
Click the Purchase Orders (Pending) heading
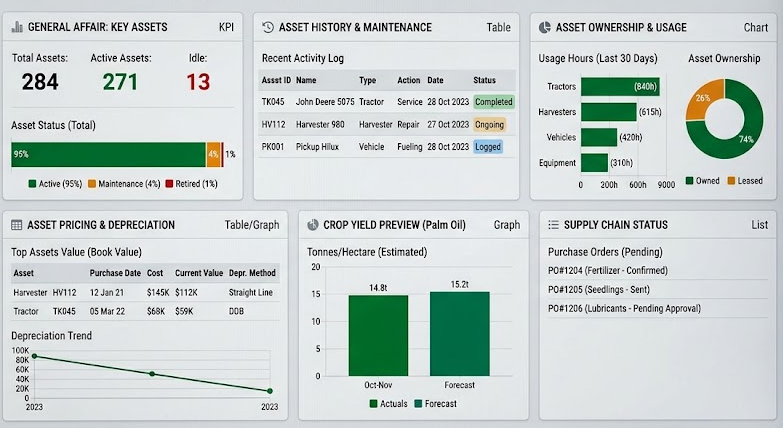coord(605,252)
